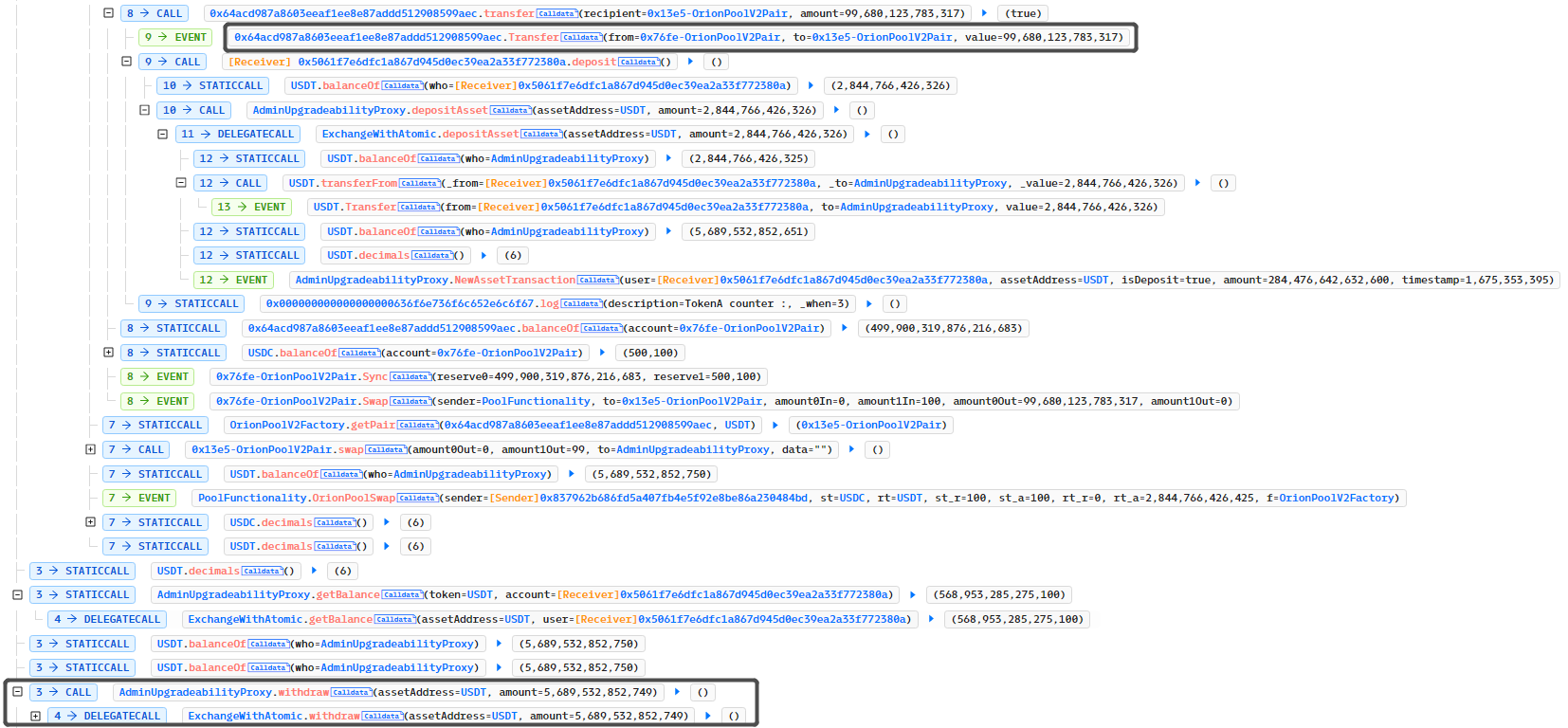Open Calldata badge for NewAssetTransaction event
This screenshot has height=728, width=1568.
click(x=597, y=281)
